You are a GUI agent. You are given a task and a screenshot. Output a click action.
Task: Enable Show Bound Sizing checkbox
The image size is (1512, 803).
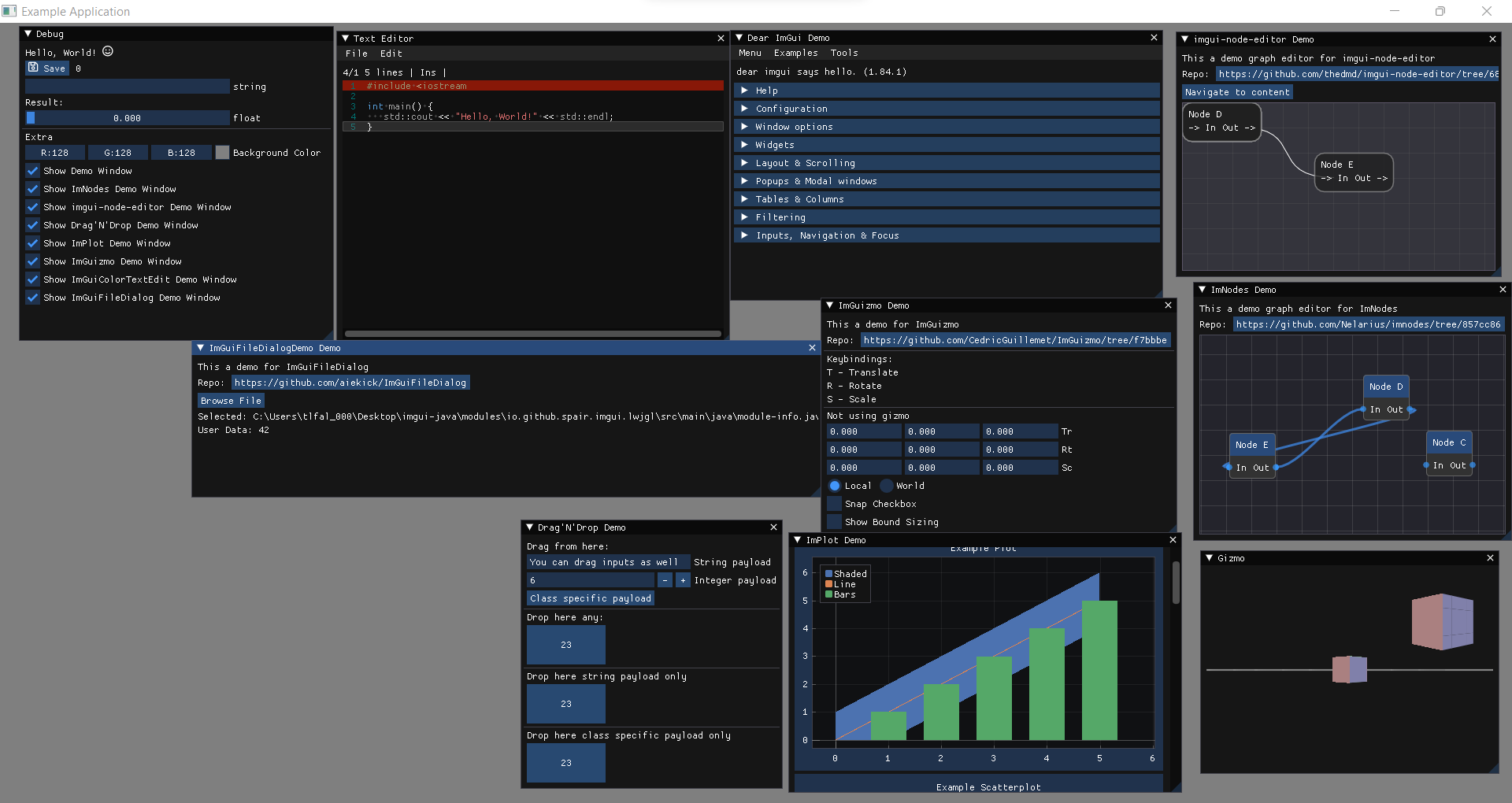[834, 522]
